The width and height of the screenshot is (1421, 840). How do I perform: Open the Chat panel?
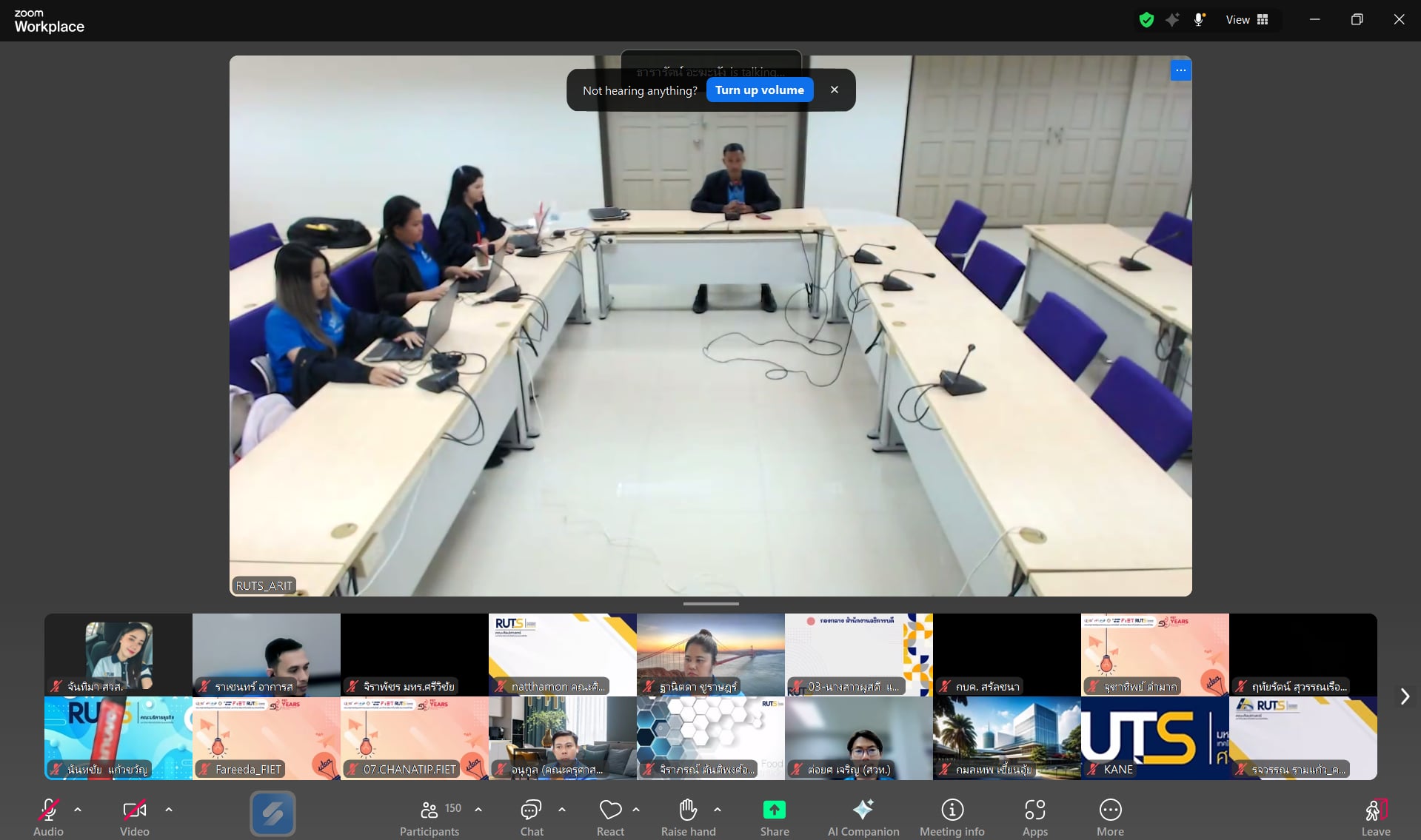531,815
